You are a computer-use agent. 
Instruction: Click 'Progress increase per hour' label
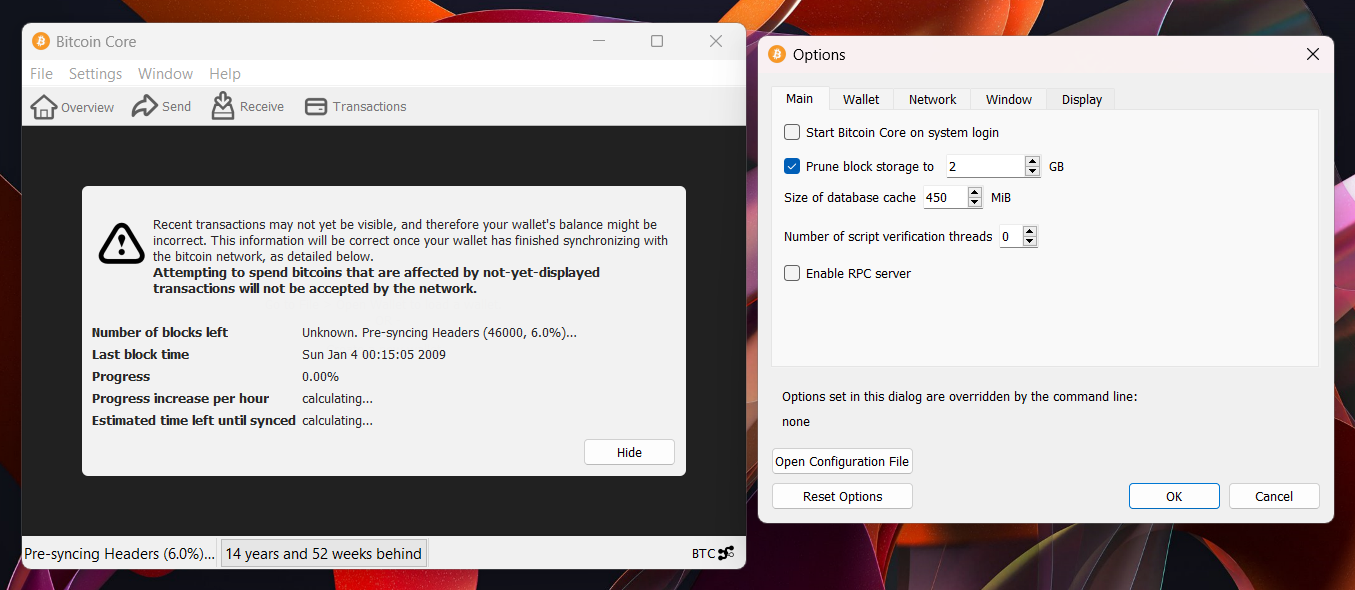click(180, 398)
